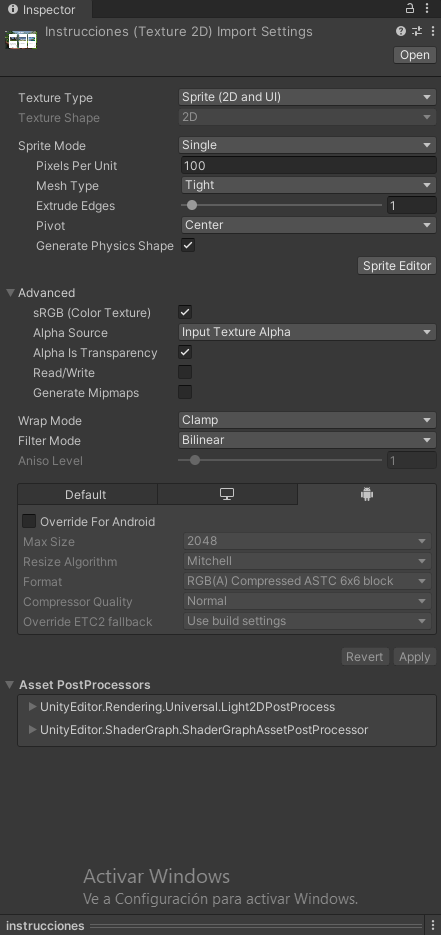Open the import settings more-options menu
441x935 pixels.
433,32
